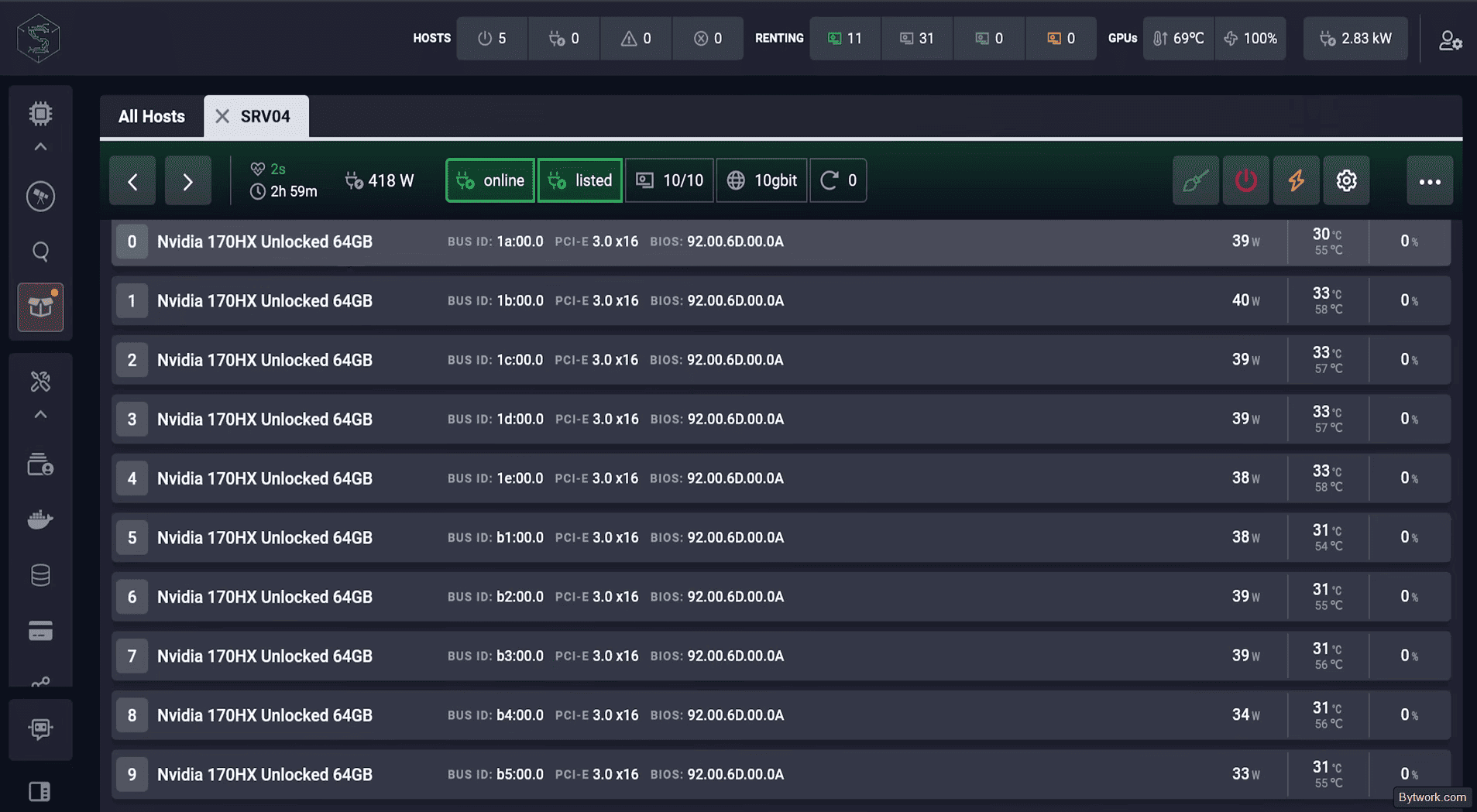Screen dimensions: 1477x812
Task: Filter hosts by error count 0
Action: pos(708,38)
